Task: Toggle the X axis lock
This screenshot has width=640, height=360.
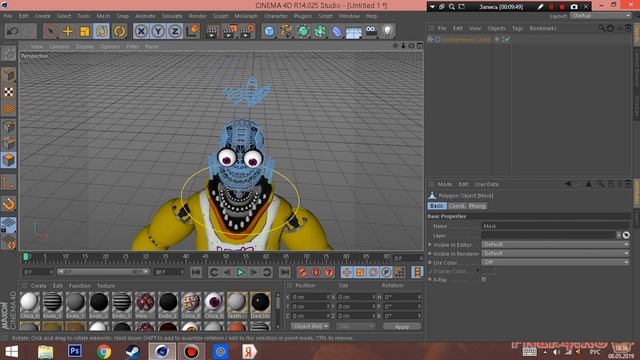Action: pyautogui.click(x=141, y=31)
